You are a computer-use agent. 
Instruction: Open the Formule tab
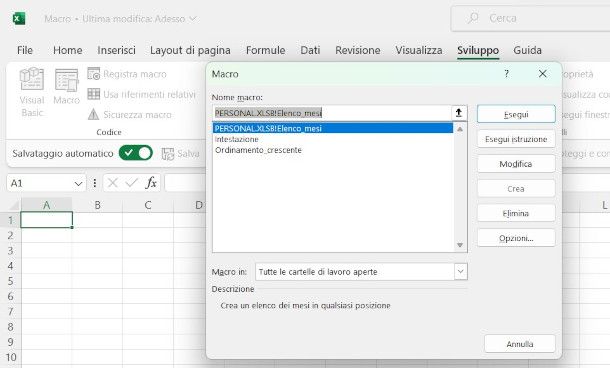click(x=265, y=50)
